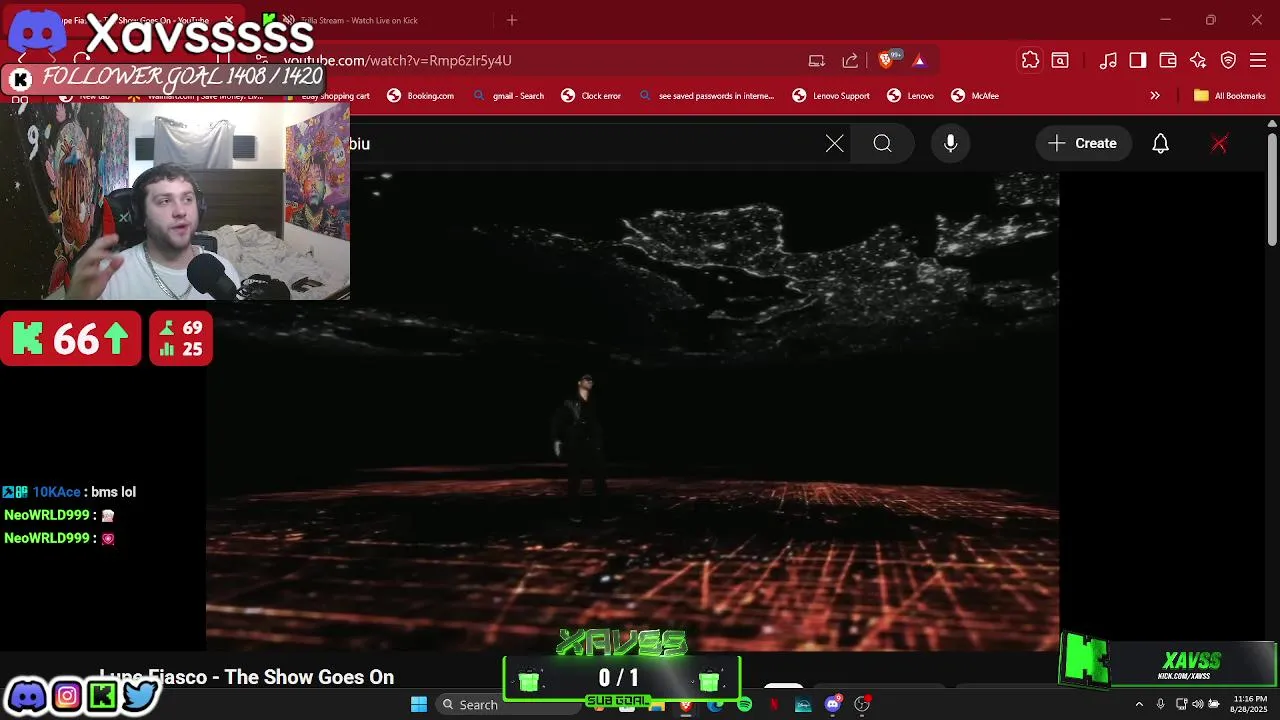1280x720 pixels.
Task: Click the microphone tray icon
Action: coord(1160,704)
